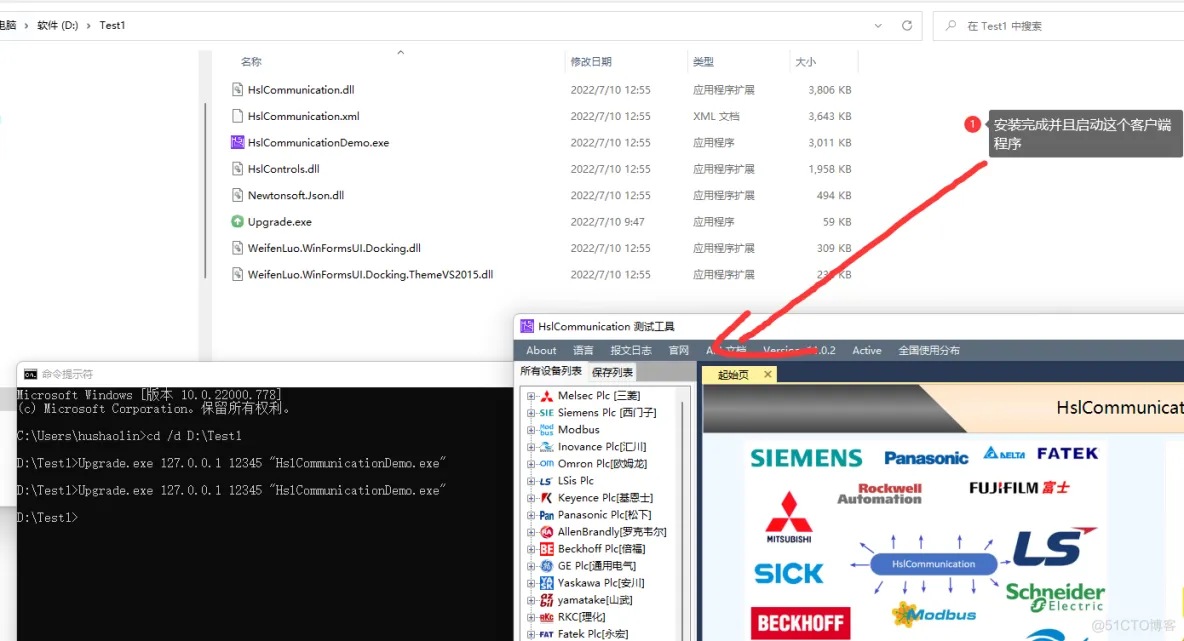Screen dimensions: 1184x641
Task: Click the HslCommunication.dll file icon
Action: (x=237, y=90)
